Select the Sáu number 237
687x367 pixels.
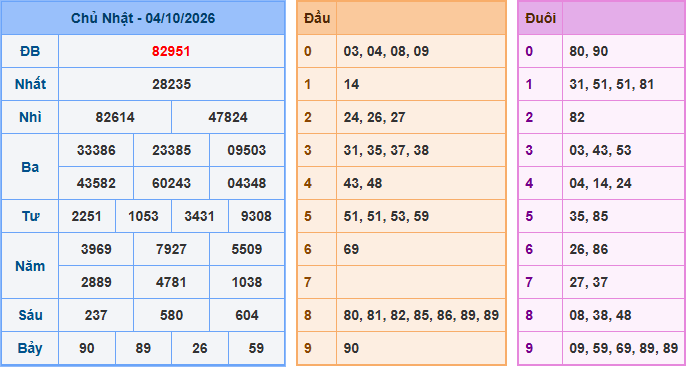(96, 315)
